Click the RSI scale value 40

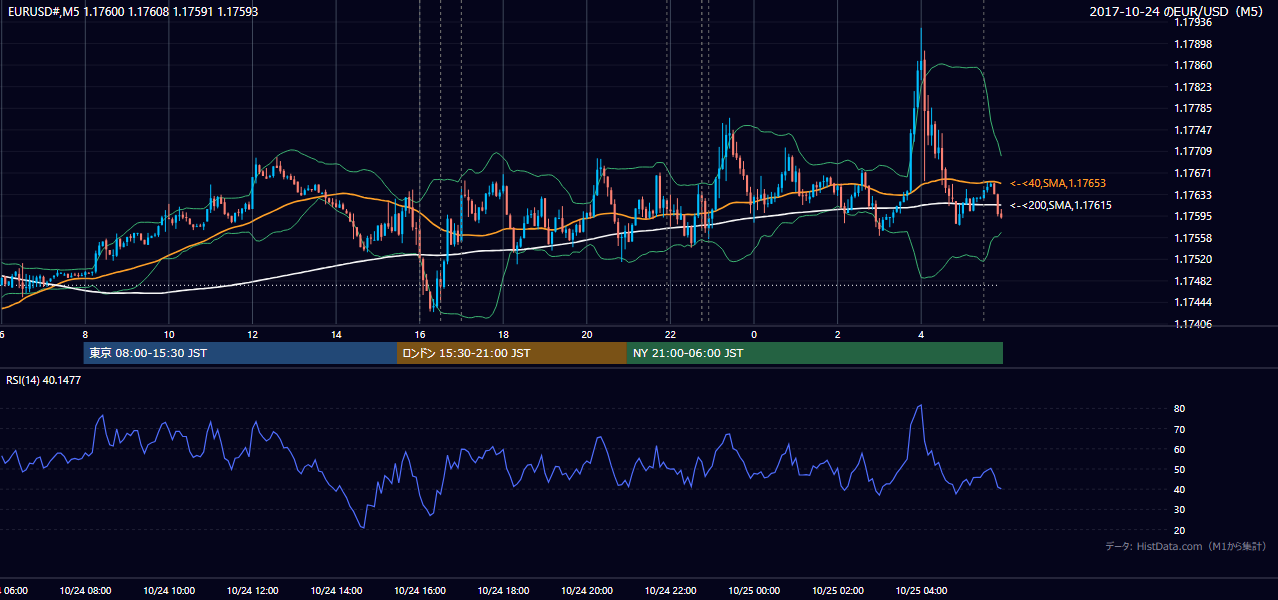tap(1180, 489)
